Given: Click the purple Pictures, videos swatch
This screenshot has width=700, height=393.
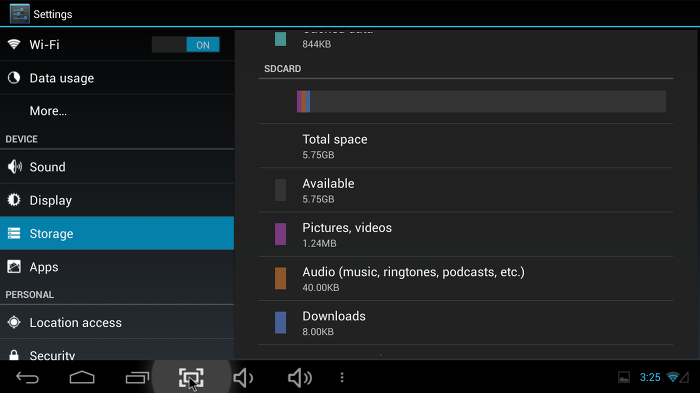Looking at the screenshot, I should click(x=280, y=234).
